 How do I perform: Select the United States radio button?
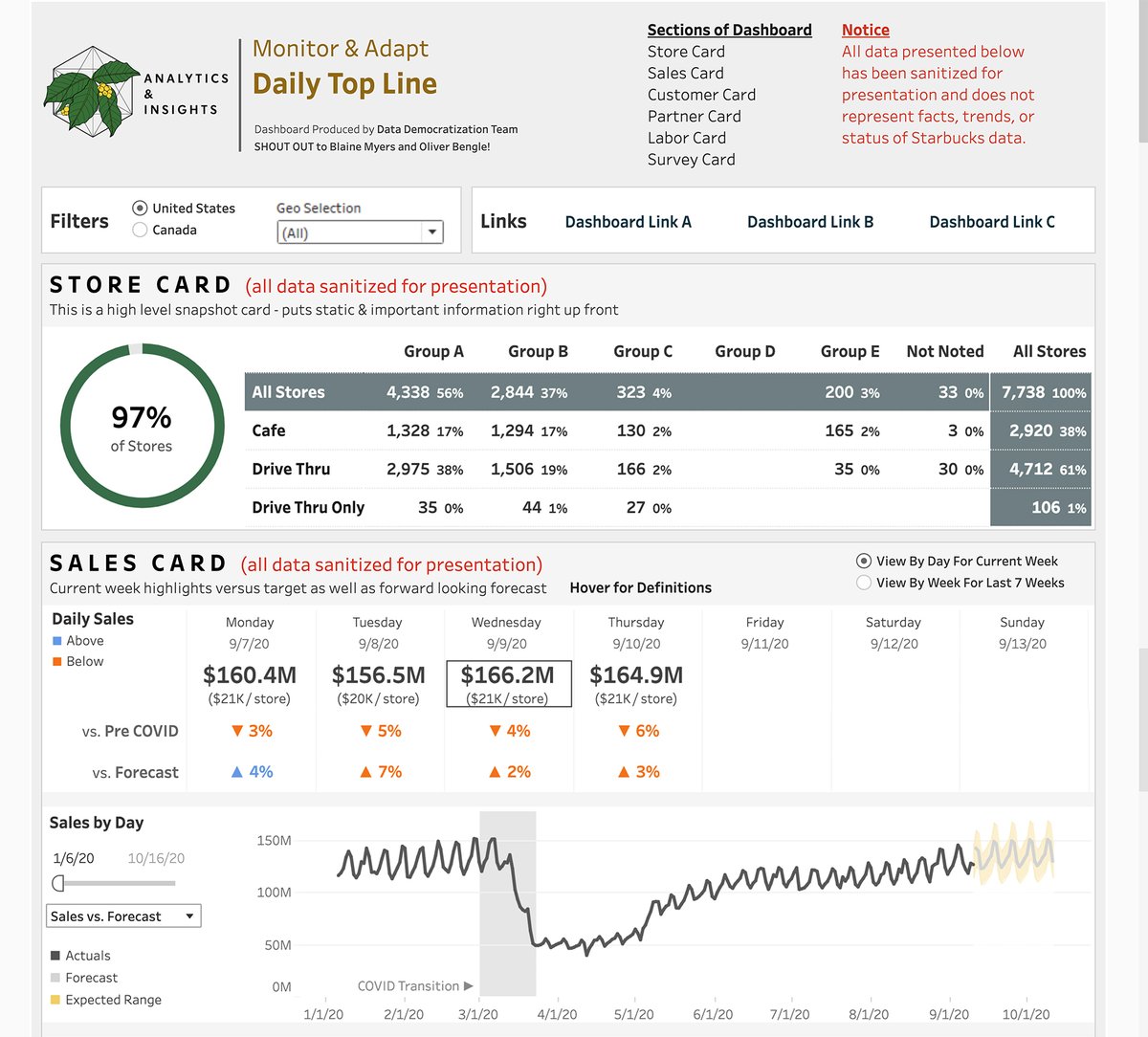click(x=140, y=208)
